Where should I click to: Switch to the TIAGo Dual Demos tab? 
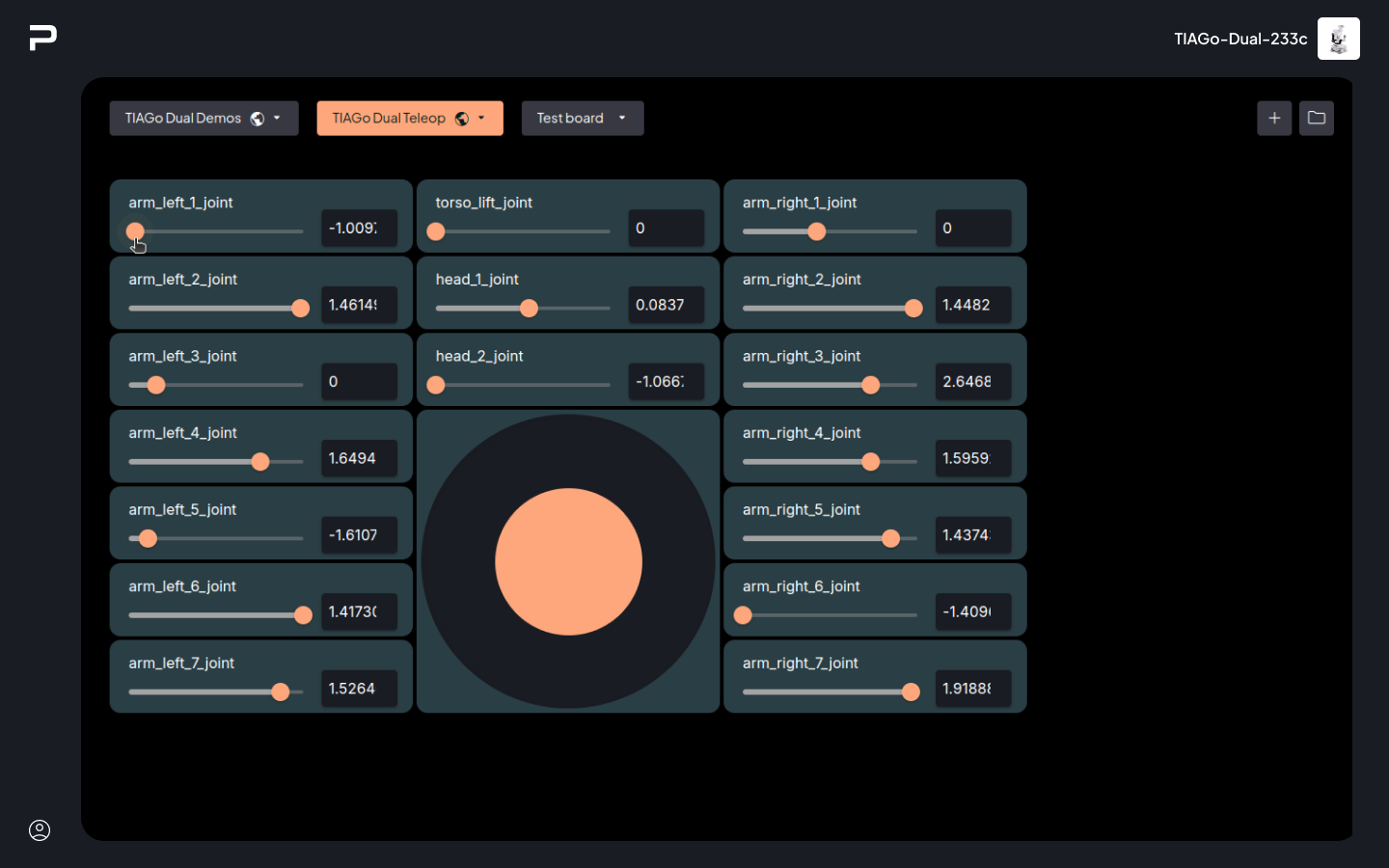click(x=183, y=119)
